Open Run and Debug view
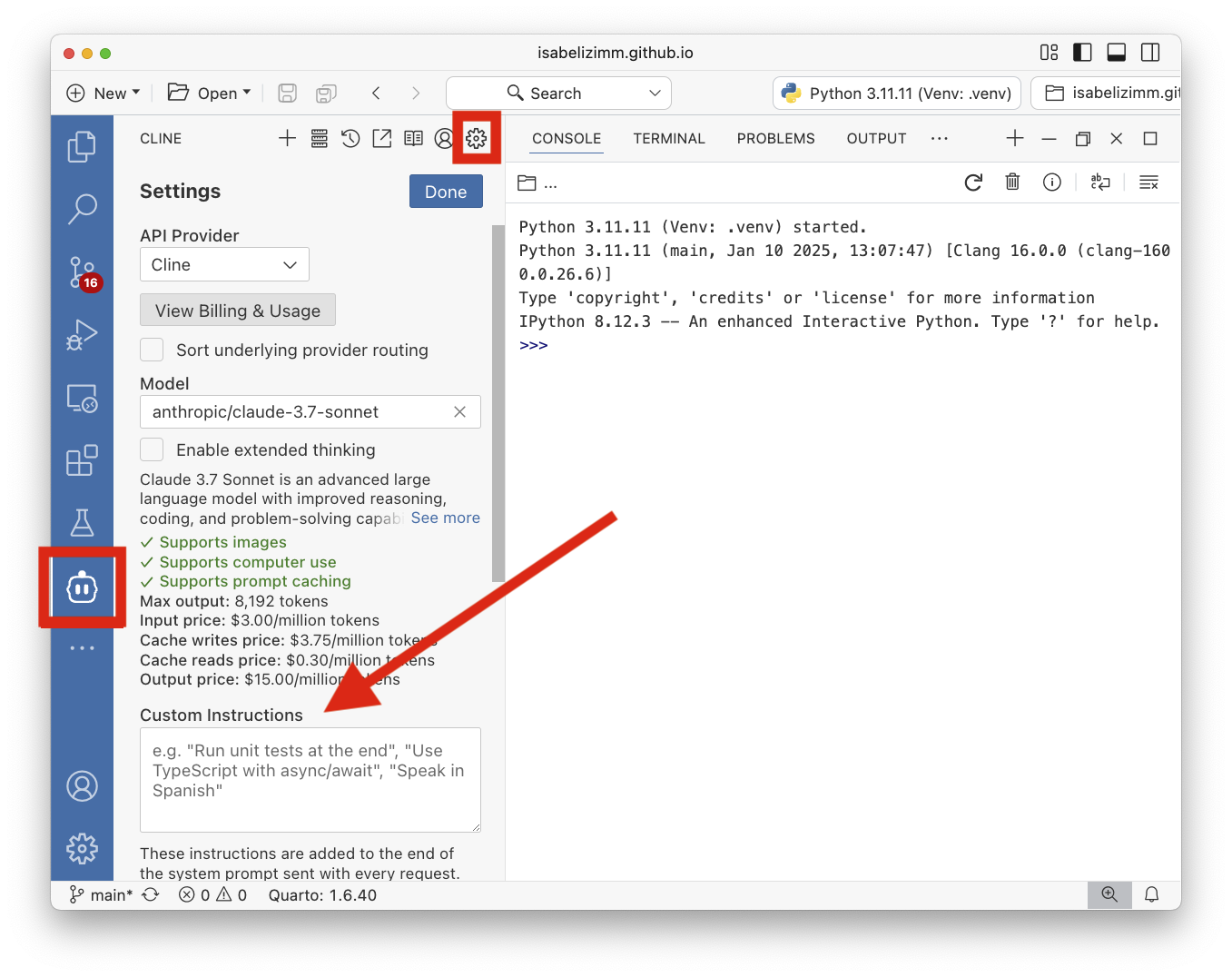The width and height of the screenshot is (1232, 977). tap(82, 335)
